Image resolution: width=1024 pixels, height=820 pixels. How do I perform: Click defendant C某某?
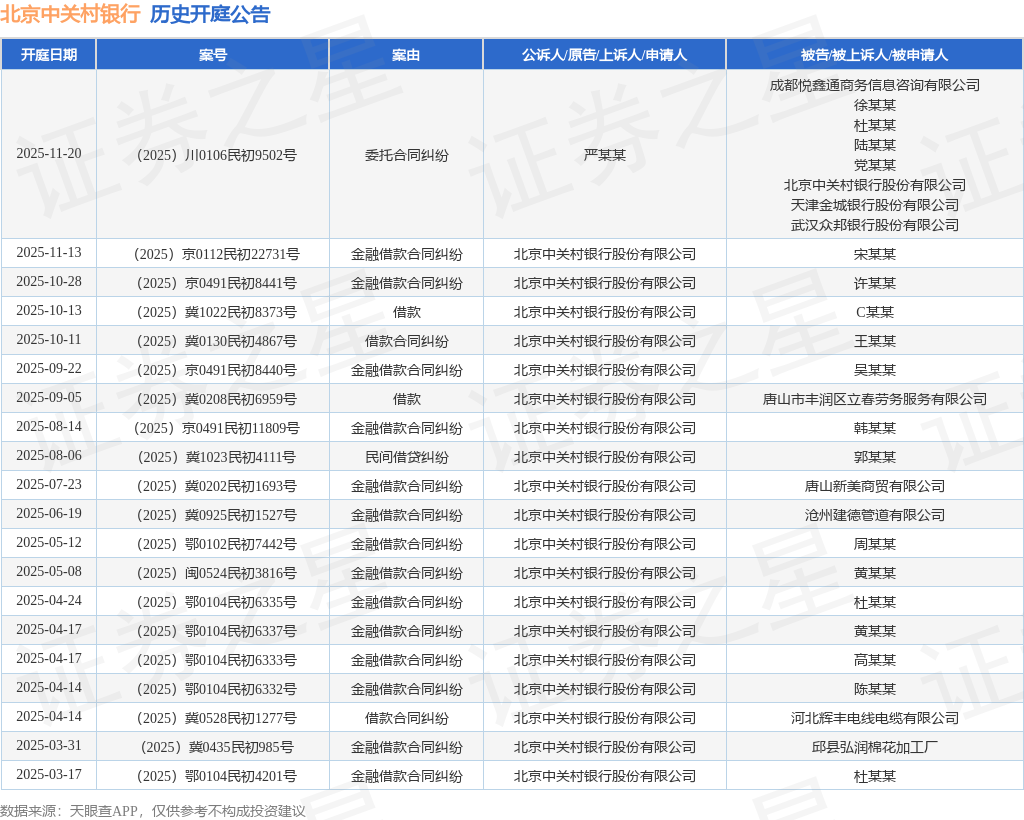pyautogui.click(x=874, y=312)
